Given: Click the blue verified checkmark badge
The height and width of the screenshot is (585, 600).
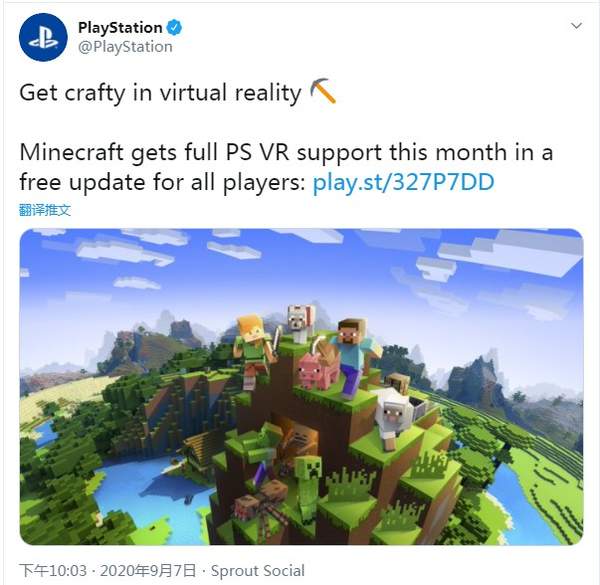Looking at the screenshot, I should 174,28.
